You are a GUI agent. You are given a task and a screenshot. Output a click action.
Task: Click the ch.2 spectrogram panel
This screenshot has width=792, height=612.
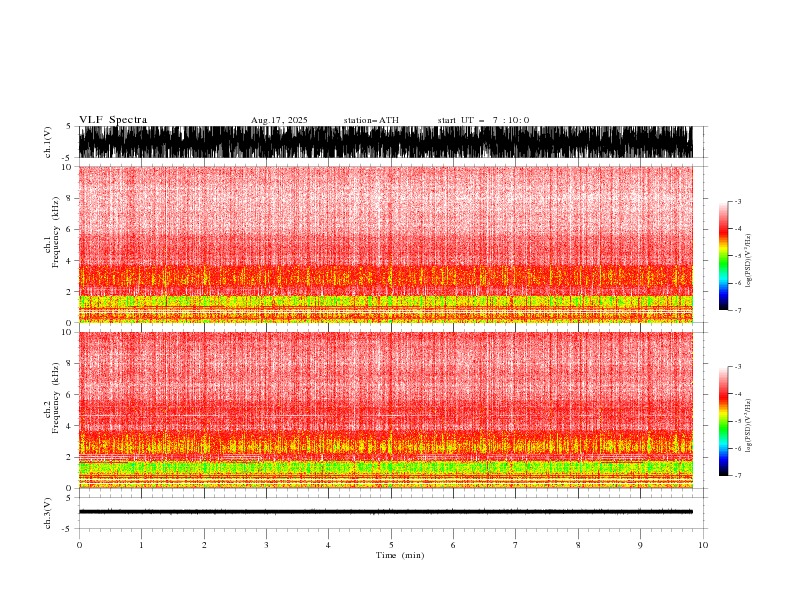(386, 410)
